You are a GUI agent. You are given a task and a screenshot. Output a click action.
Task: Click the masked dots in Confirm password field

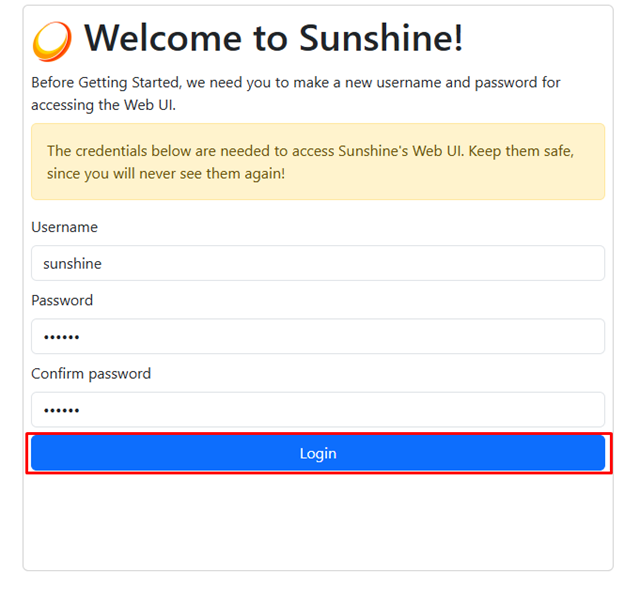click(62, 410)
